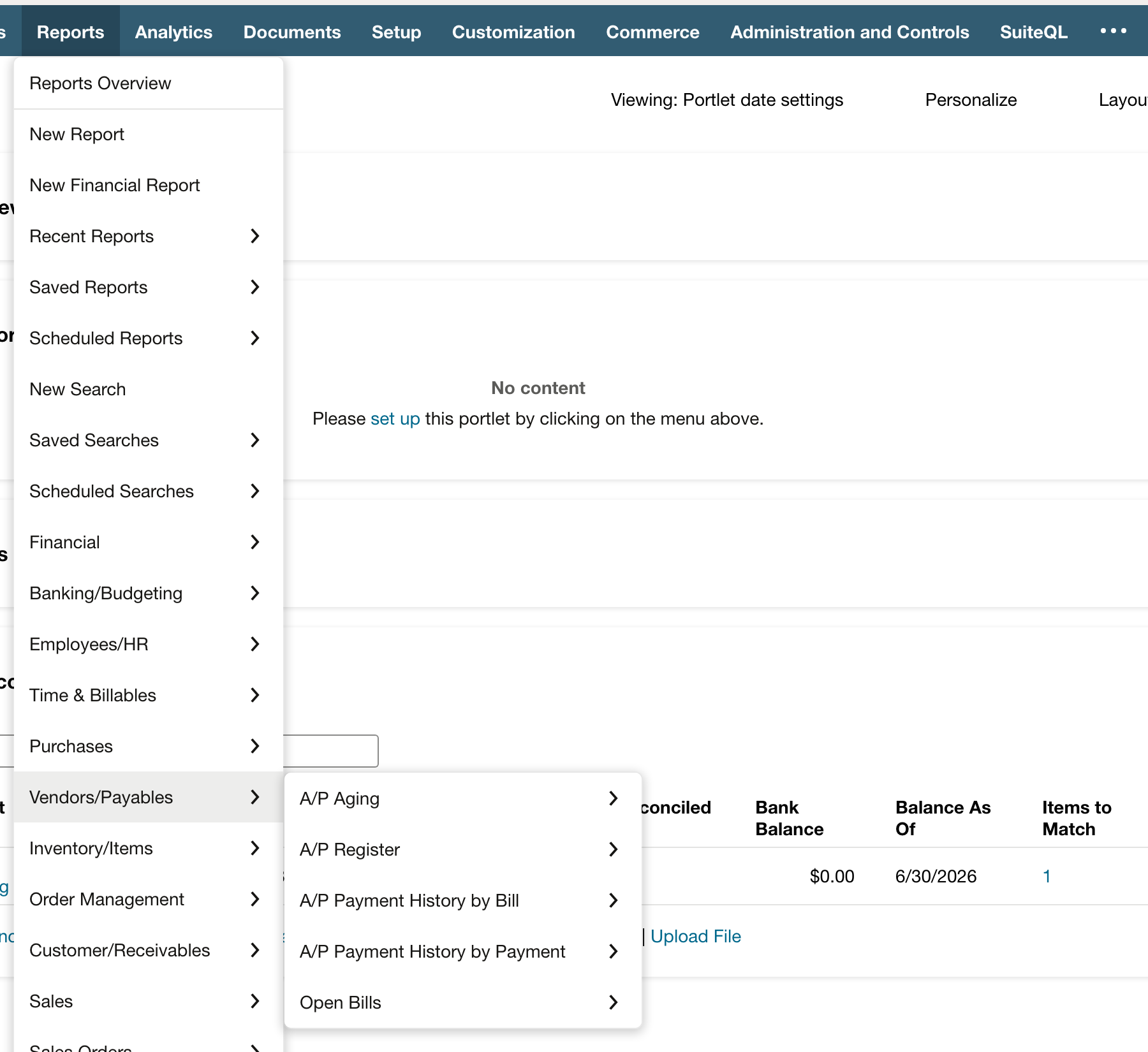Image resolution: width=1148 pixels, height=1052 pixels.
Task: Expand Scheduled Searches submenu
Action: (149, 492)
